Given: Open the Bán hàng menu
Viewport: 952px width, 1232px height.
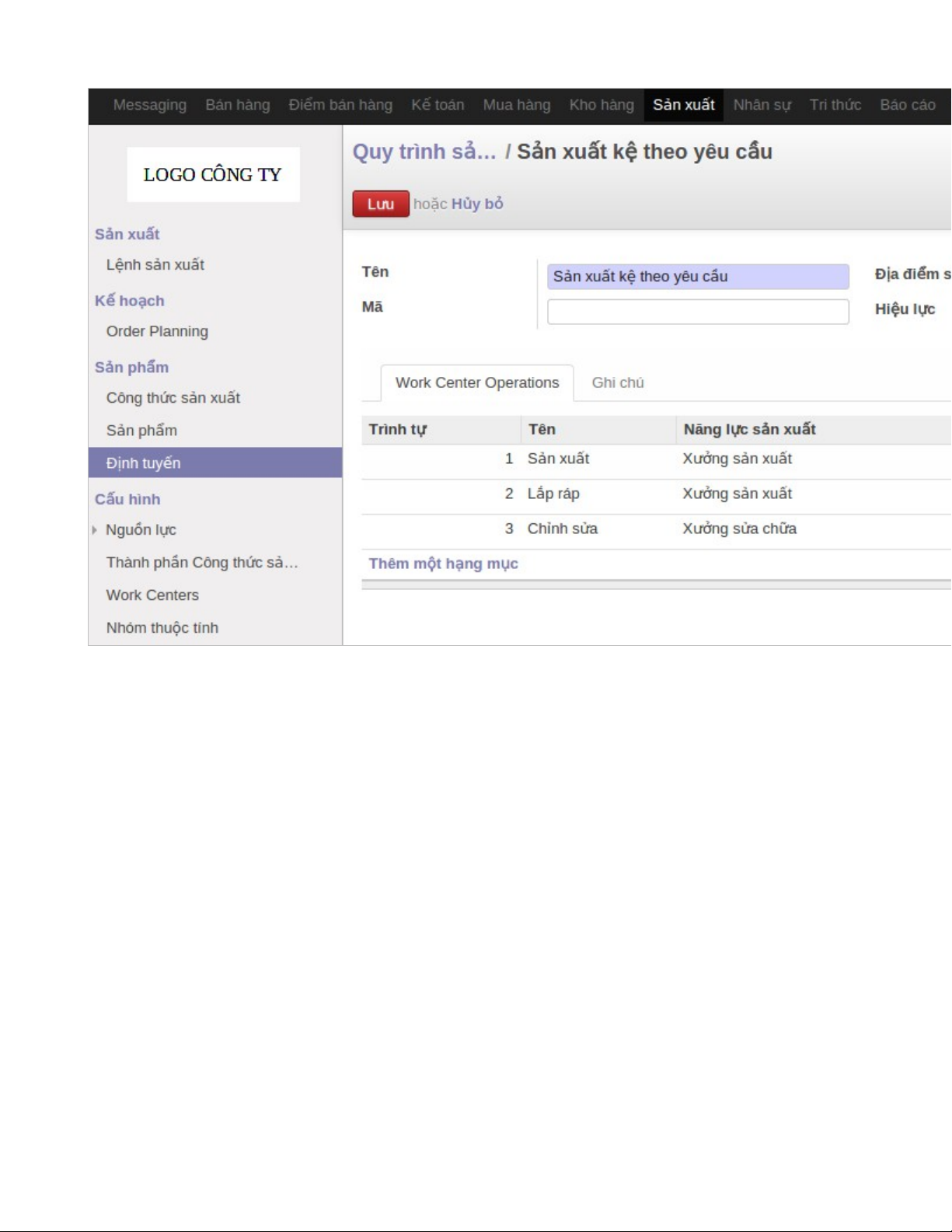Looking at the screenshot, I should coord(238,105).
